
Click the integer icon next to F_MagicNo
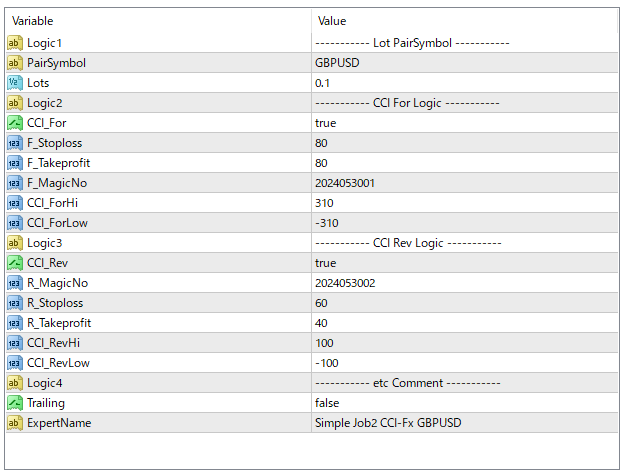click(14, 183)
